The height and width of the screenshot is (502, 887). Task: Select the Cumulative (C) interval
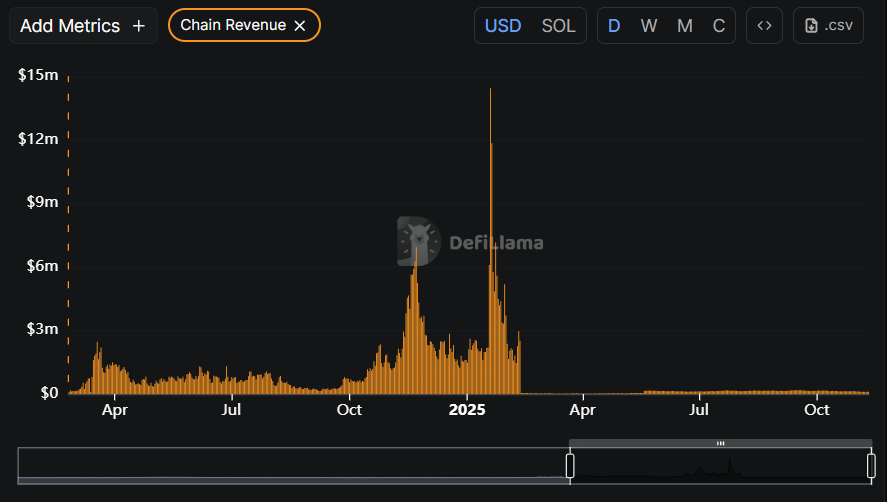[x=718, y=25]
